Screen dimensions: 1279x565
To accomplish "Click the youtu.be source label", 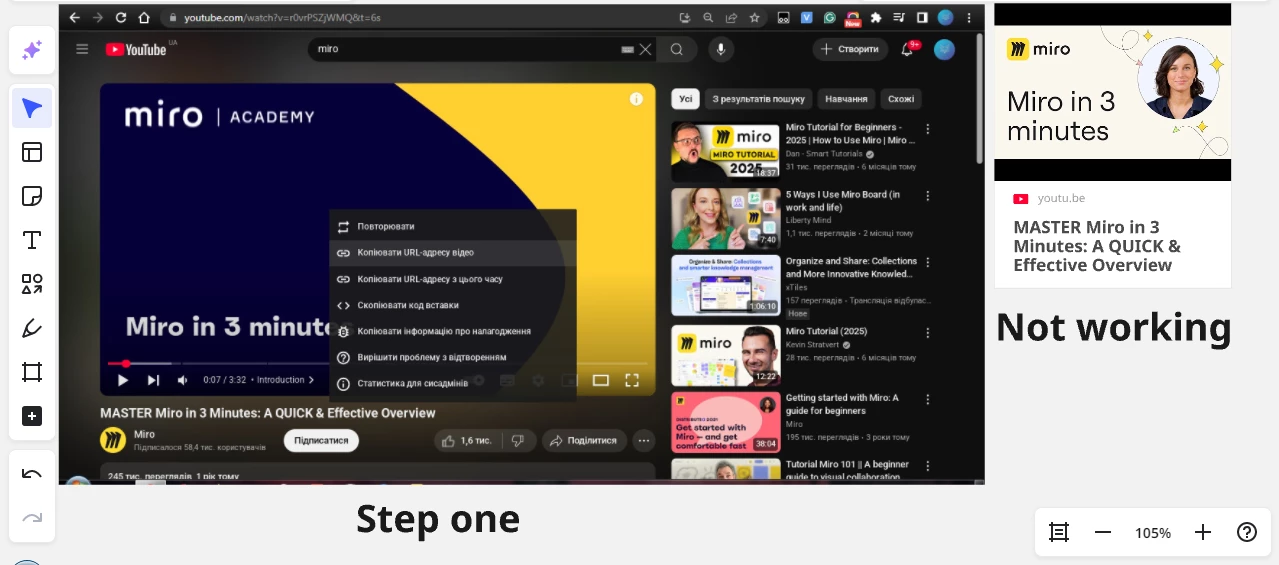I will [1061, 198].
